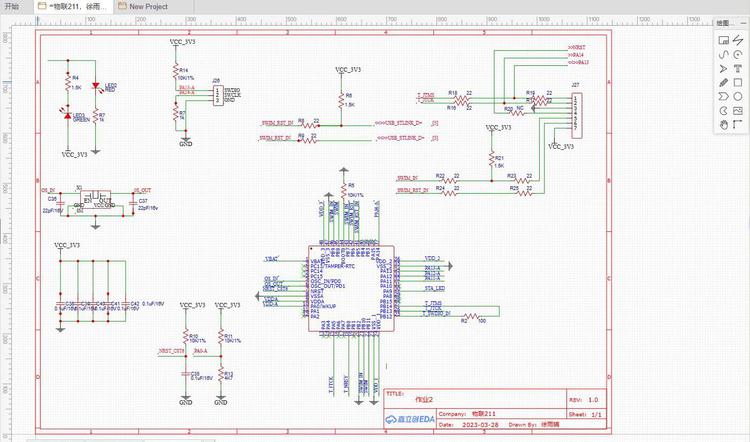Select the central STM32 chip symbol

tap(352, 288)
